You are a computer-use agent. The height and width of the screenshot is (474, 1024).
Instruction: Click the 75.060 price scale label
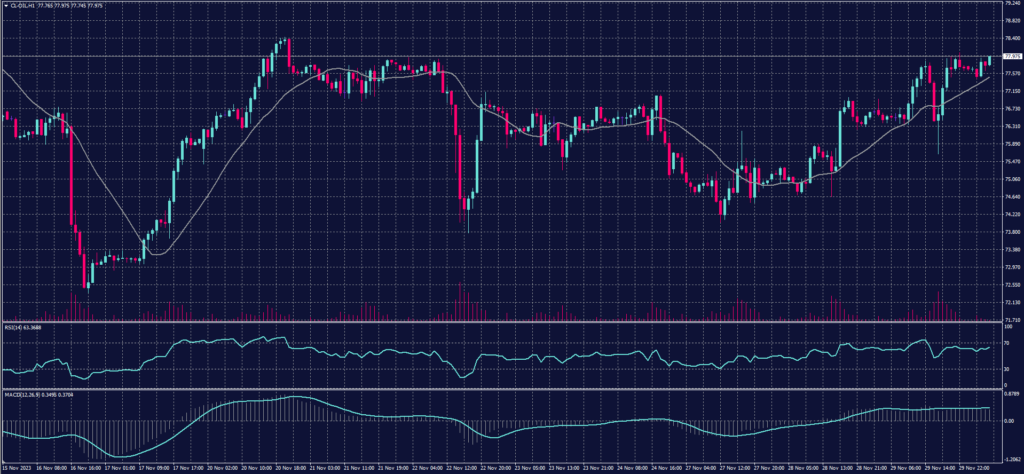pos(1010,179)
